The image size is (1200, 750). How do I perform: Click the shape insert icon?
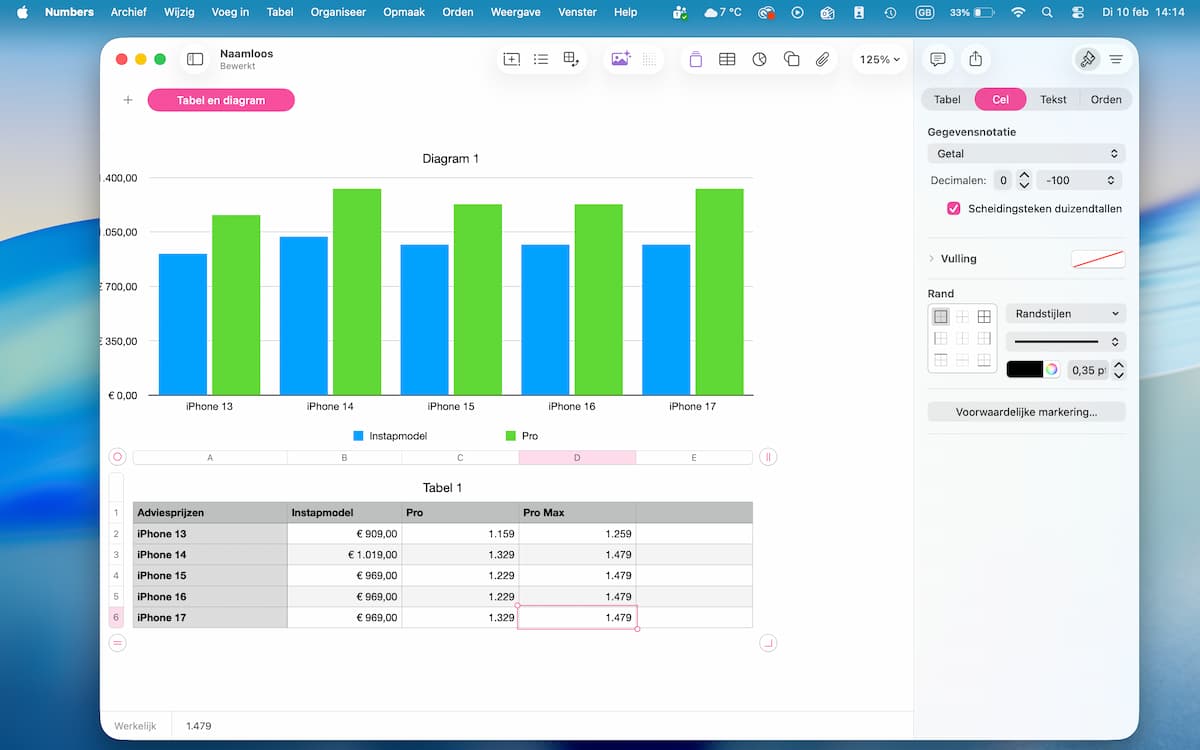tap(791, 60)
